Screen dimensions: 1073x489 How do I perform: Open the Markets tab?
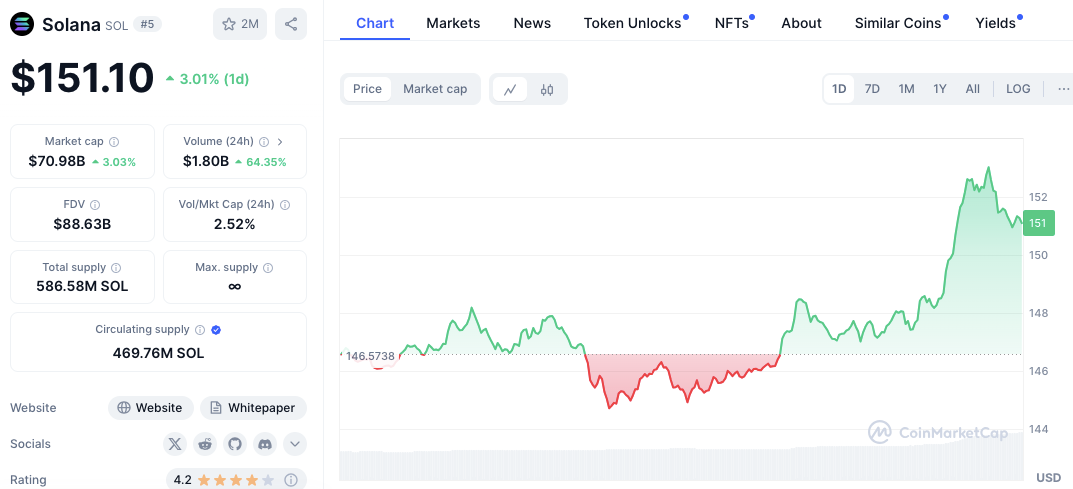tap(453, 23)
